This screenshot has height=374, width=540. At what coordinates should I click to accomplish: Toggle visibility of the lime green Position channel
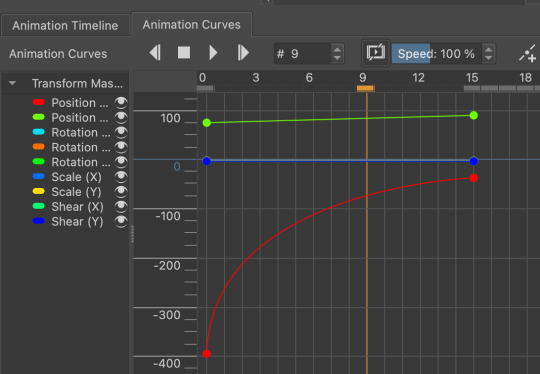pos(121,117)
